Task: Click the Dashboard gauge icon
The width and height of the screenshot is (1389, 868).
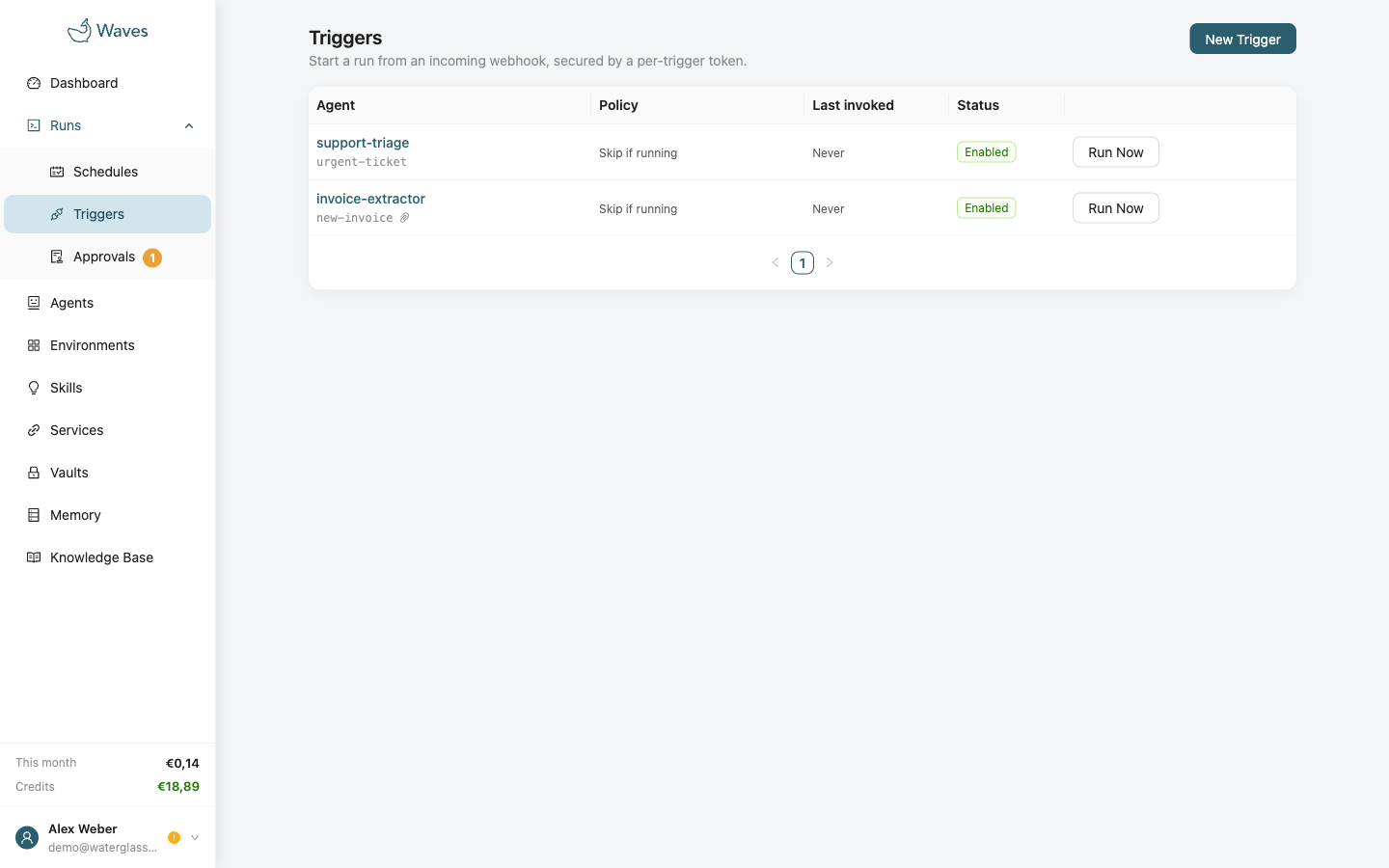Action: coord(34,83)
